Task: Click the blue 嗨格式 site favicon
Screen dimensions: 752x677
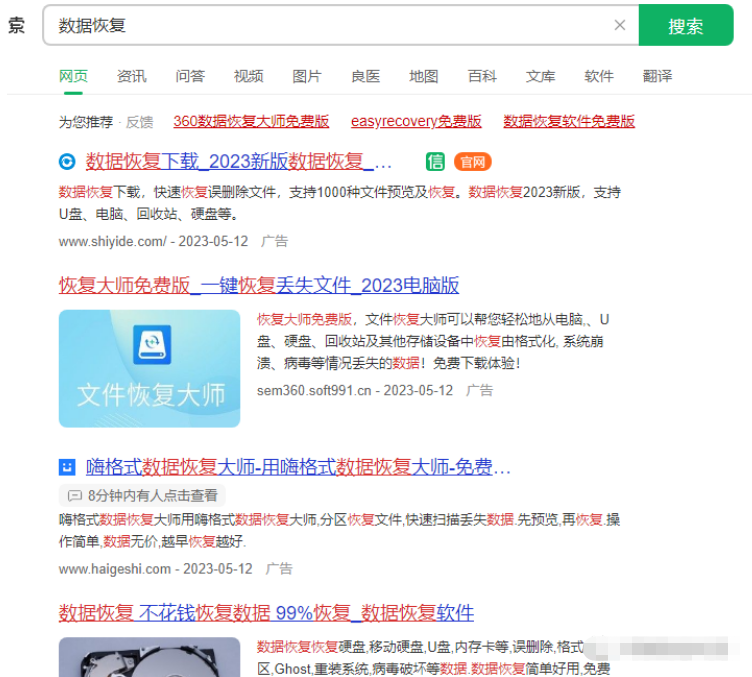Action: [x=67, y=467]
